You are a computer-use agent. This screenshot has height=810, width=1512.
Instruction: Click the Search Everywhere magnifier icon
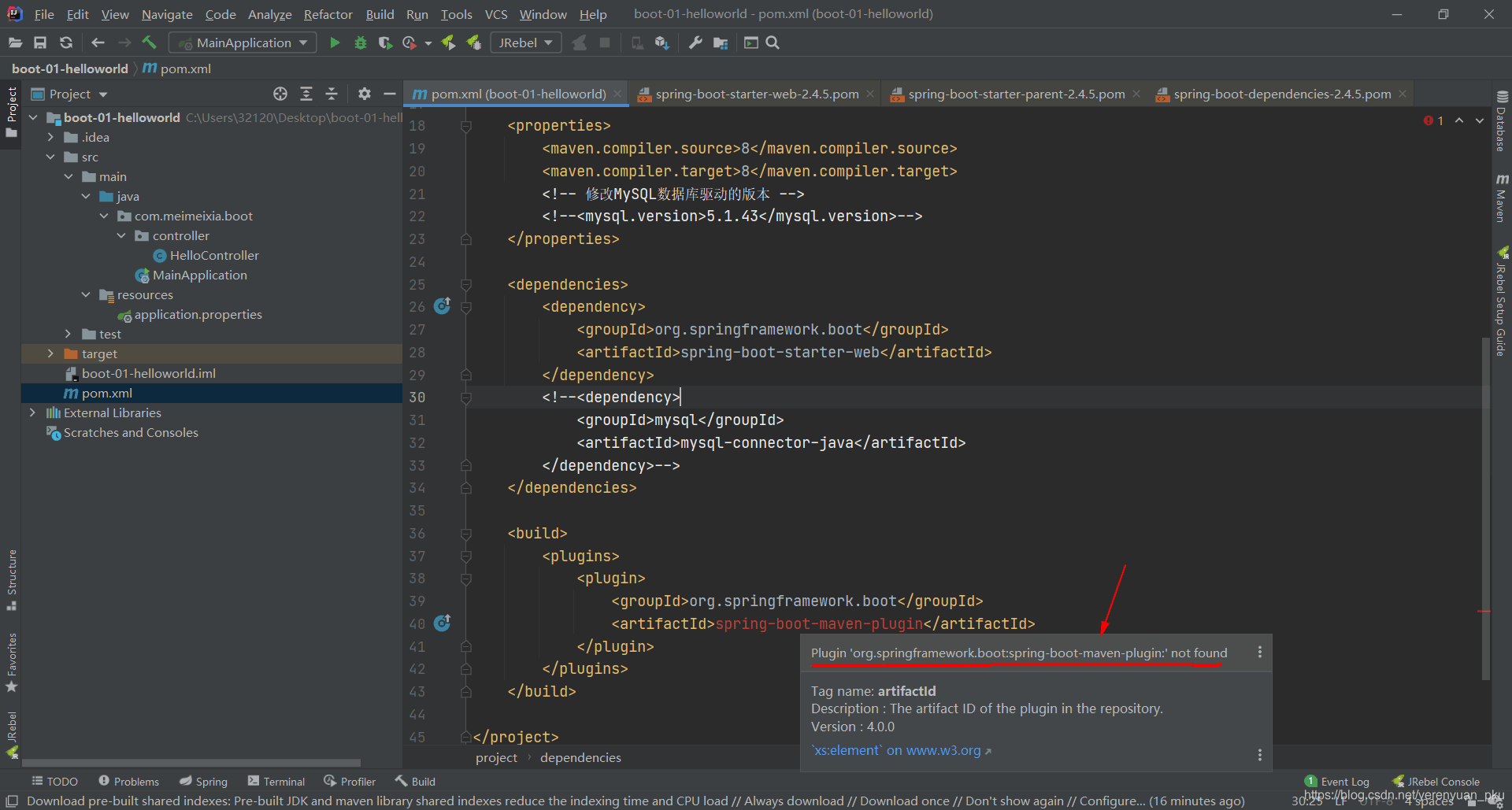773,43
